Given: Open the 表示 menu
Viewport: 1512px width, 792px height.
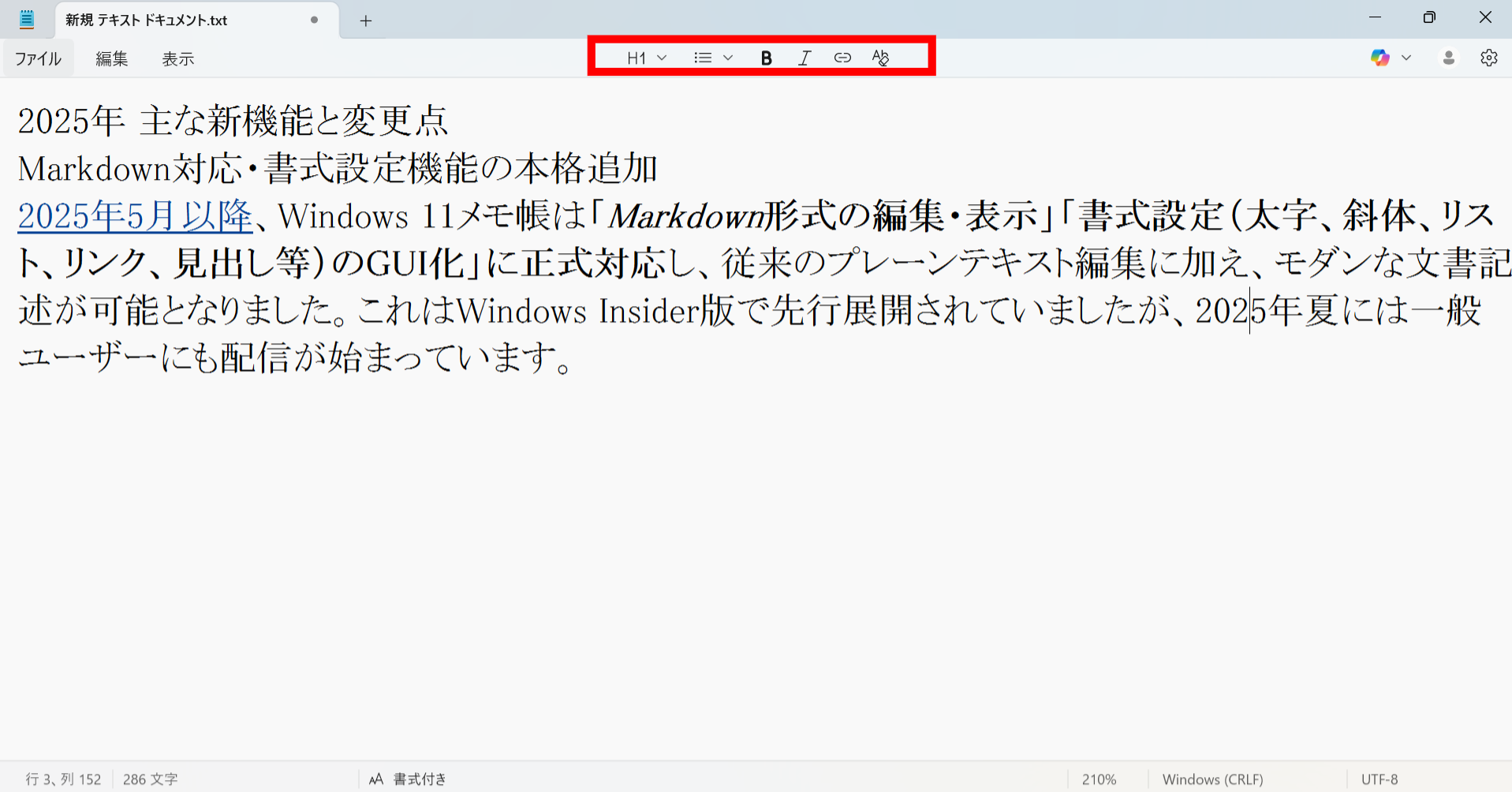Looking at the screenshot, I should 177,58.
